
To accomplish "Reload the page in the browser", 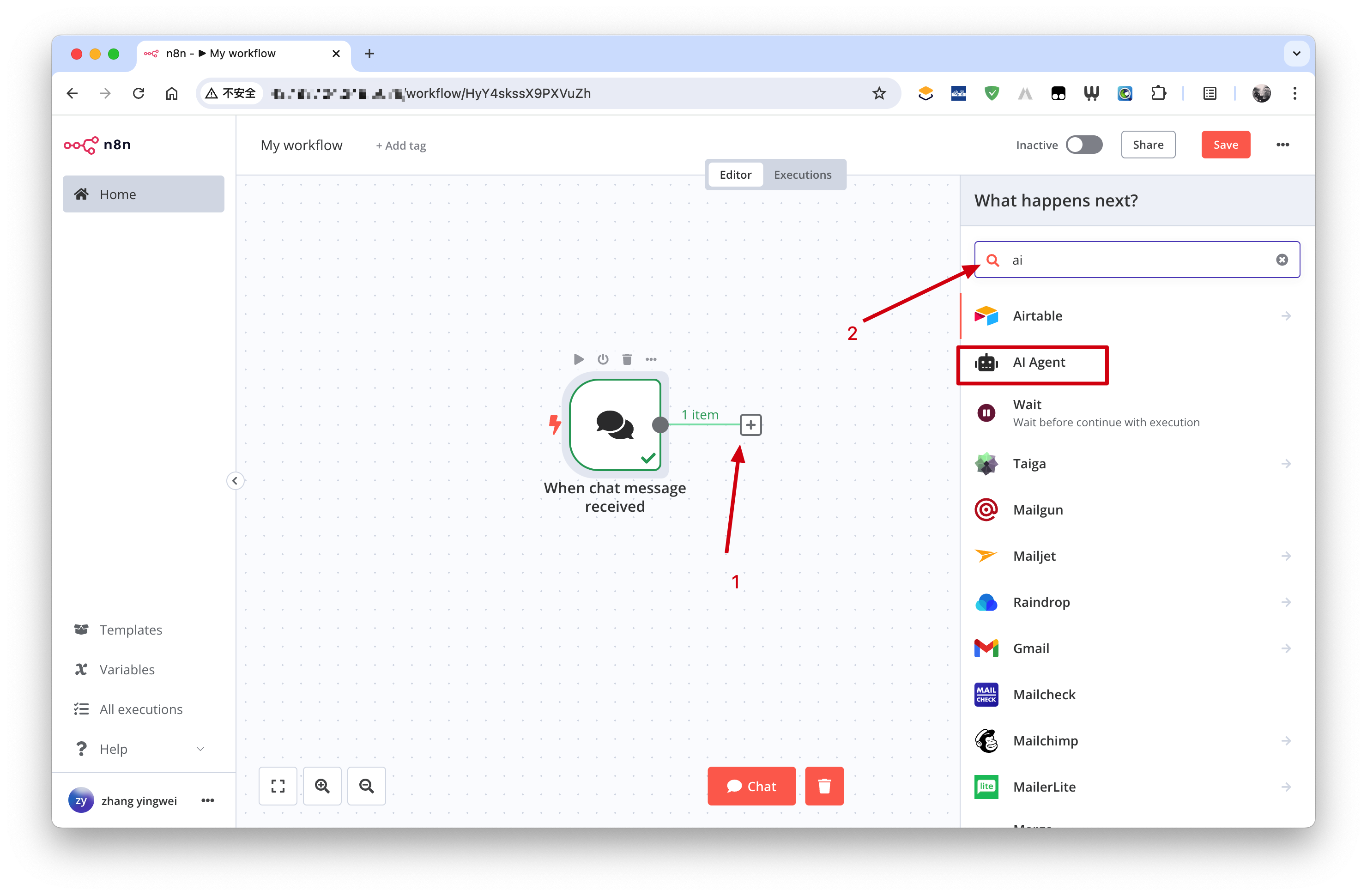I will click(139, 93).
